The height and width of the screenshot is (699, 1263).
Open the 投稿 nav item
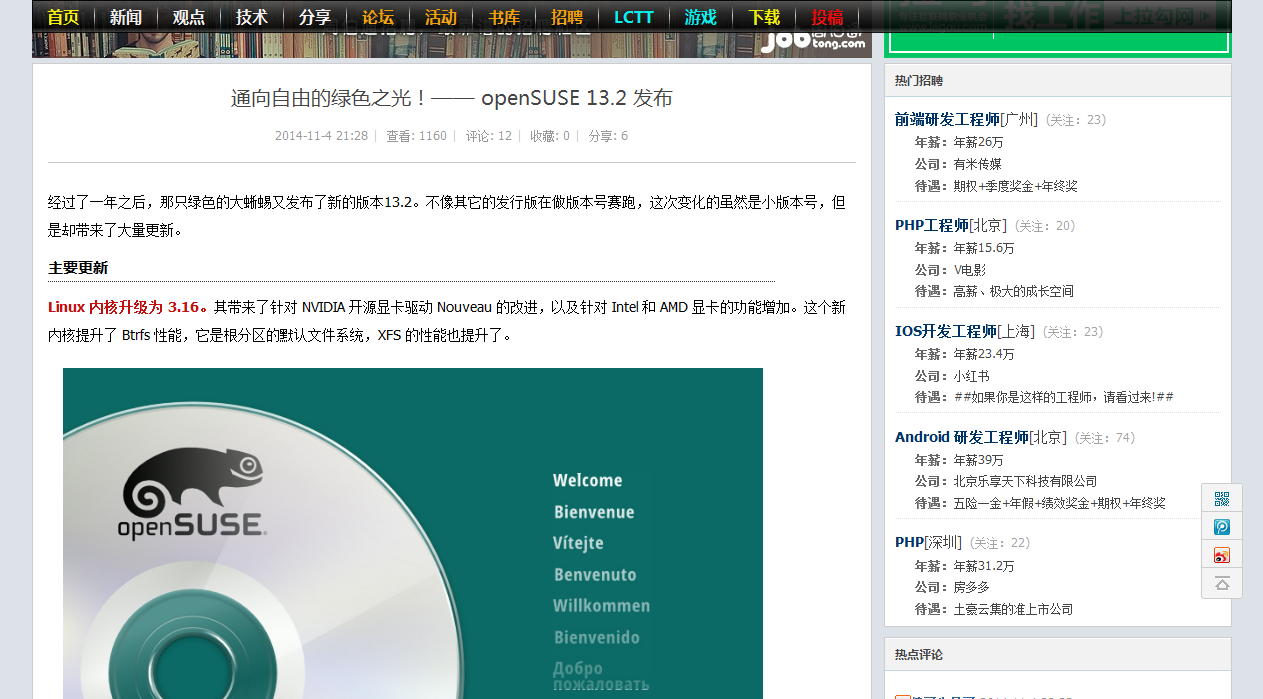coord(827,17)
